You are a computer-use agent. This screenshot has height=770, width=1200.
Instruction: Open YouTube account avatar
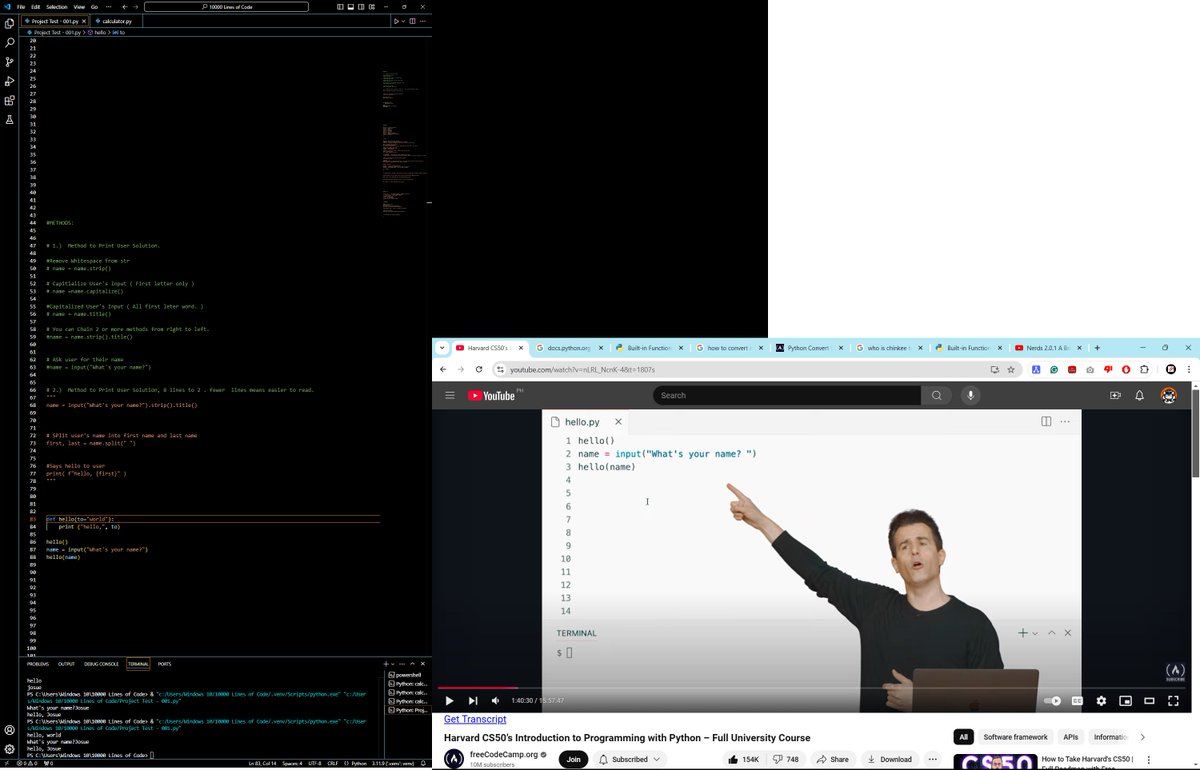click(x=1168, y=396)
